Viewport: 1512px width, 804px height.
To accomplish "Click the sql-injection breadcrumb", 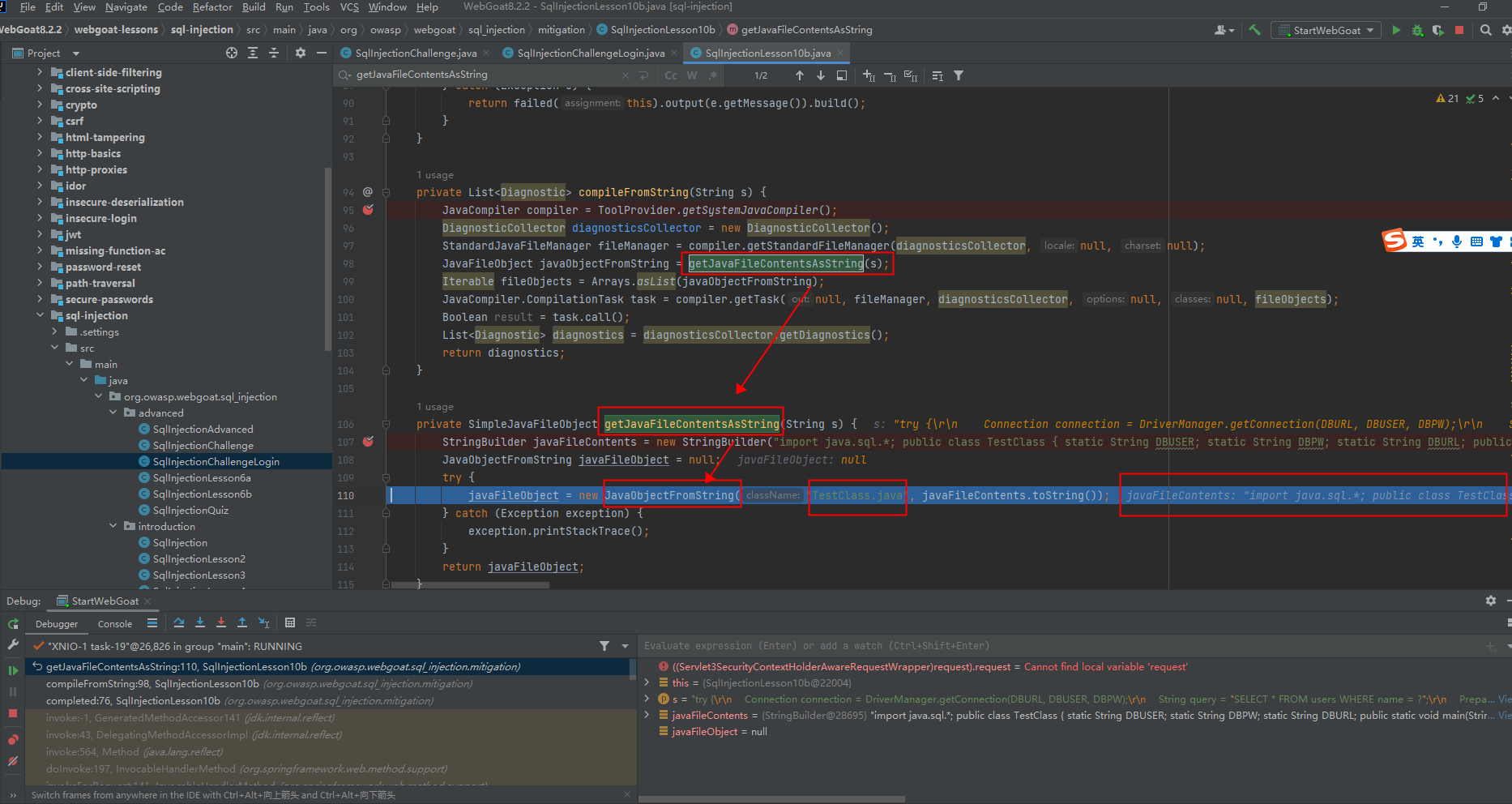I will click(x=202, y=30).
